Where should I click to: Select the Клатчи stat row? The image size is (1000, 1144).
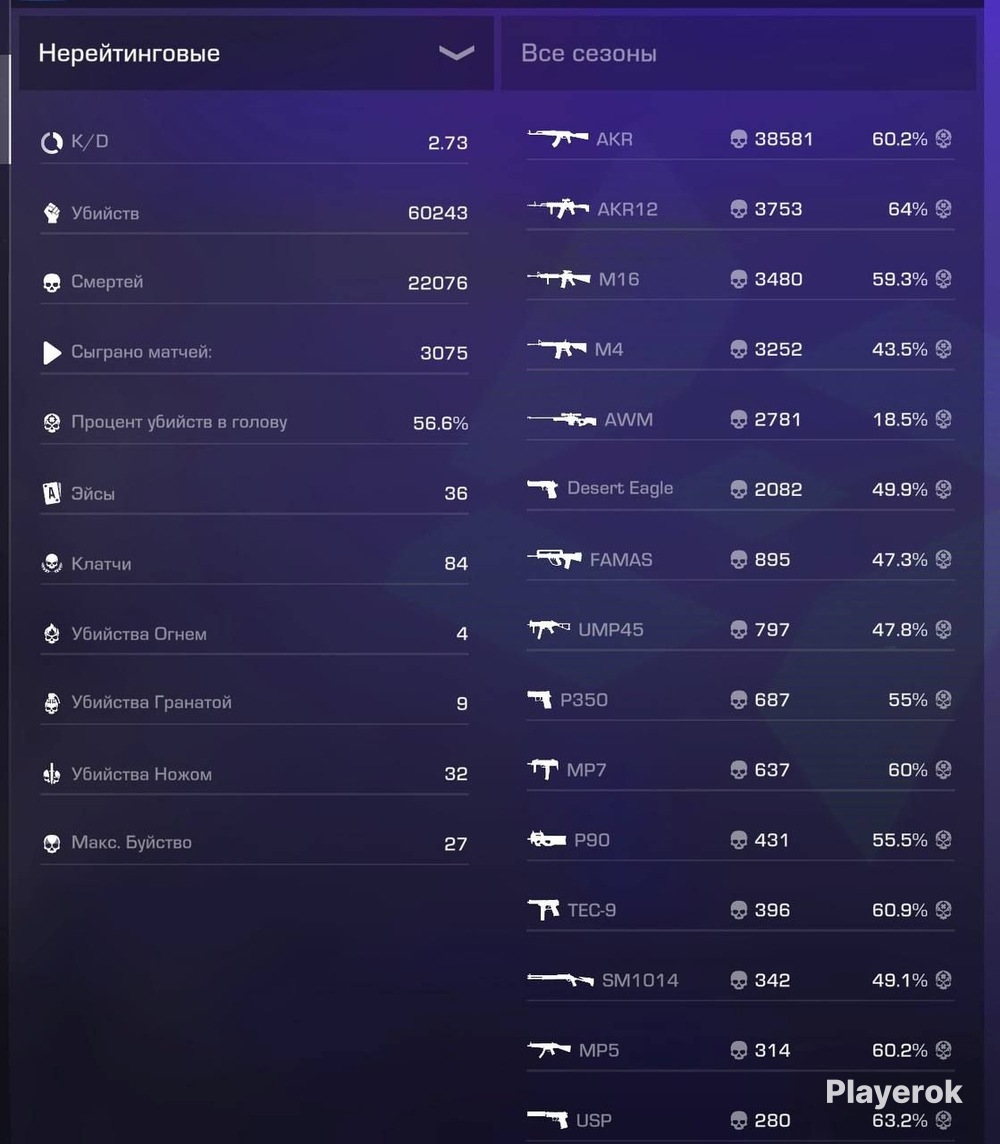[x=254, y=563]
